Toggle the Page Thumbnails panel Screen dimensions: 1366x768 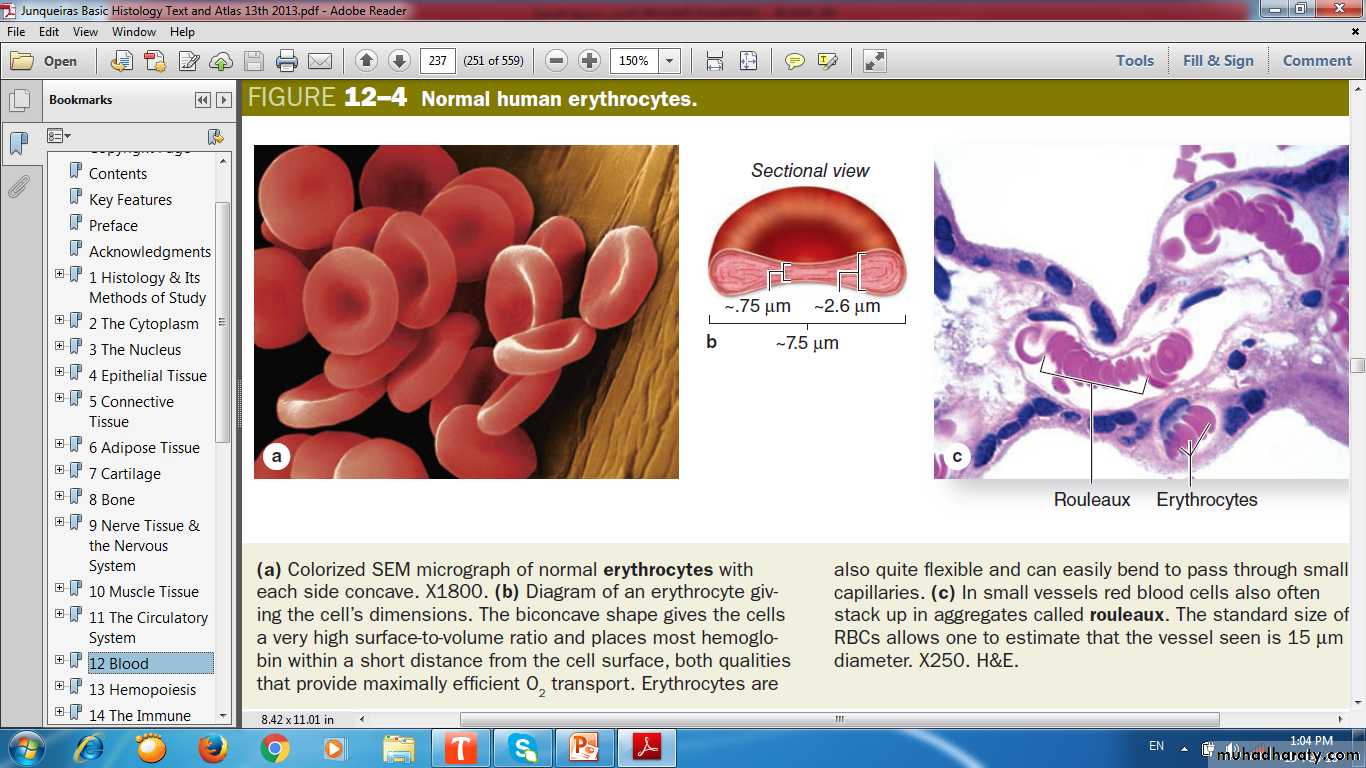pos(19,101)
